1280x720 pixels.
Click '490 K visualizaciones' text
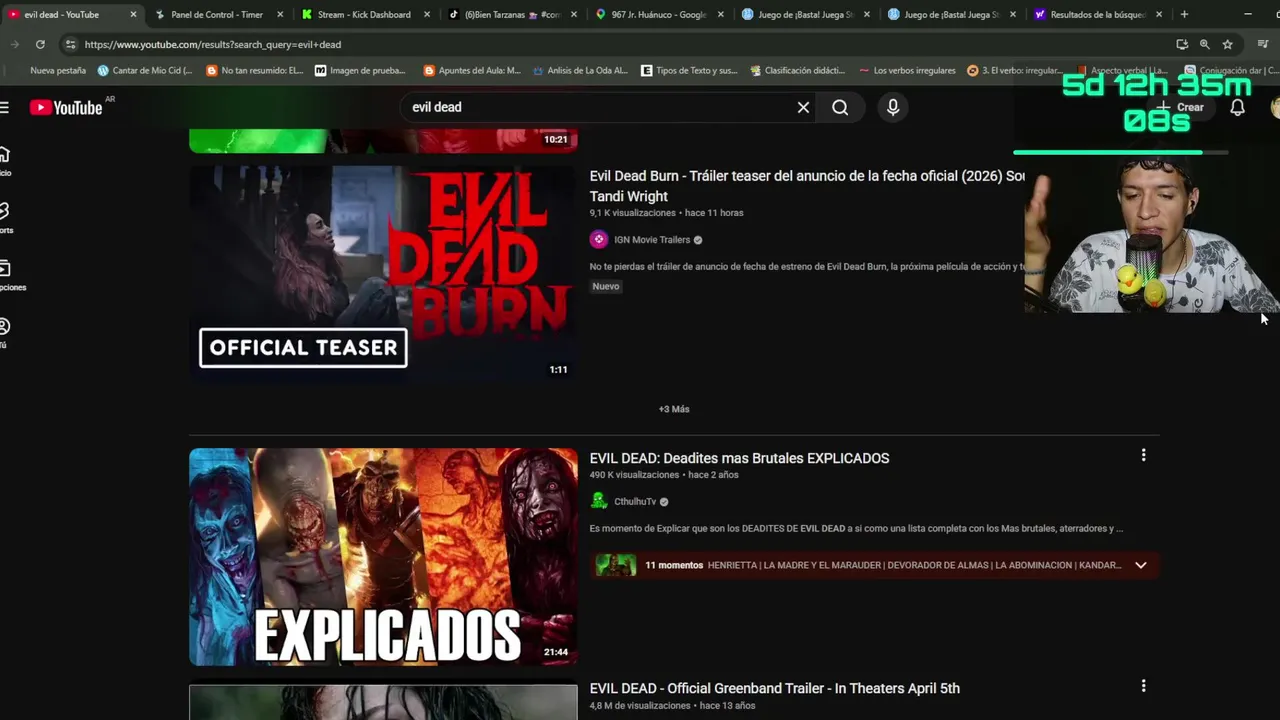coord(634,475)
